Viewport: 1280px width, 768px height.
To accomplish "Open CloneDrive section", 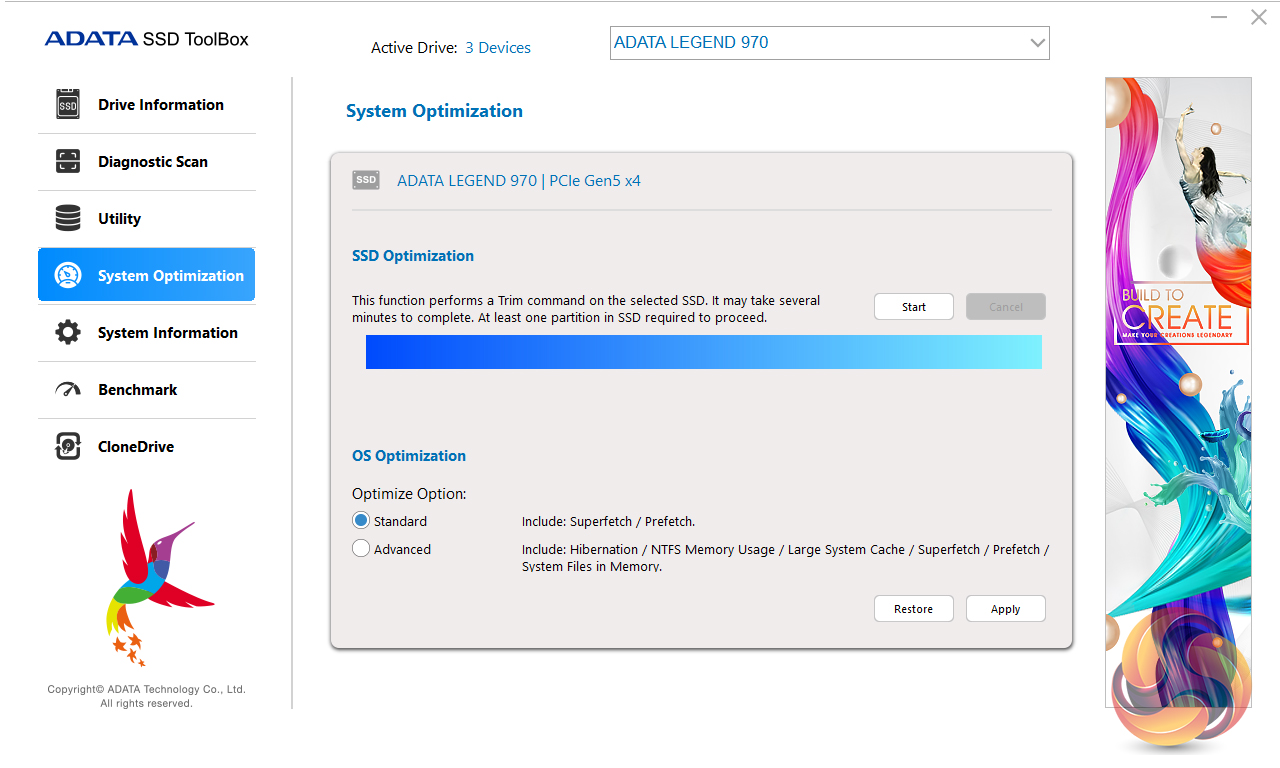I will 147,447.
